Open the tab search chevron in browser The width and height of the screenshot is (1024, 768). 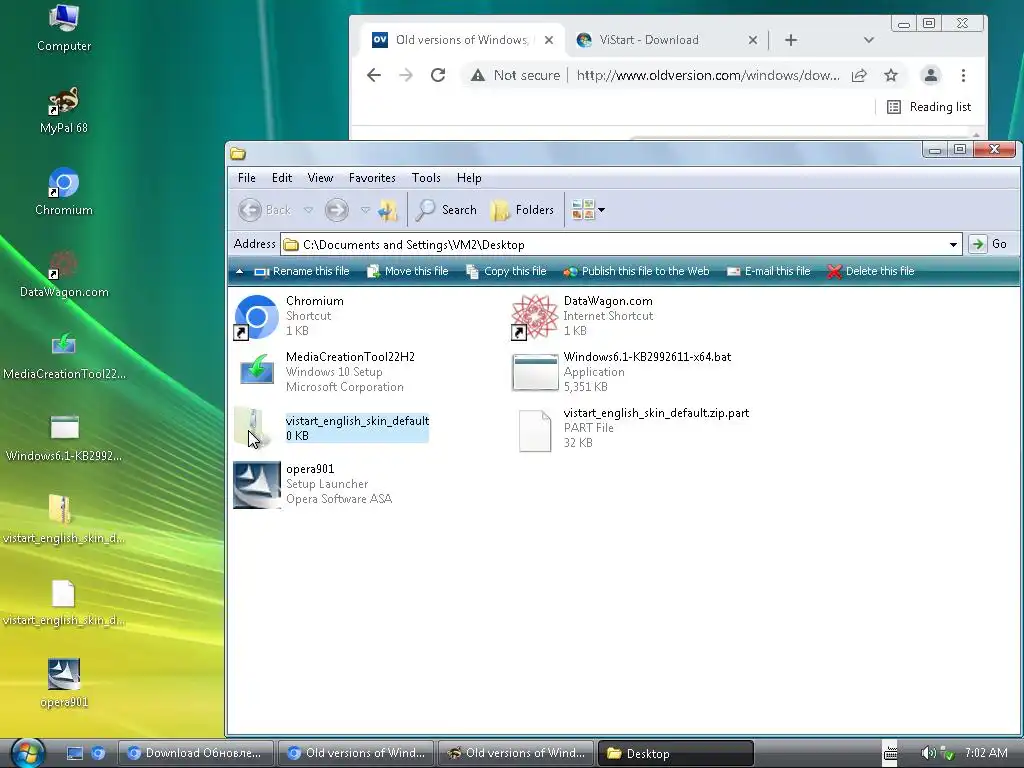869,40
